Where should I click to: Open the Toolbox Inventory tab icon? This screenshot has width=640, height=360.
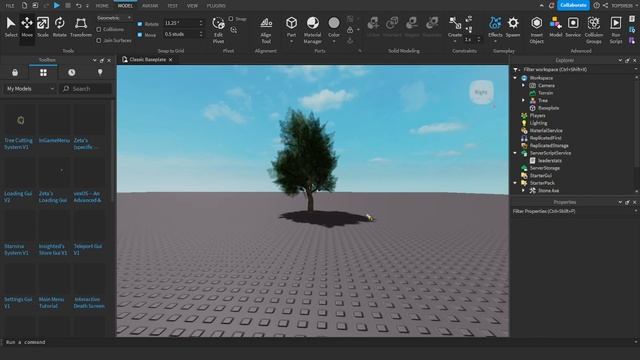(x=43, y=73)
